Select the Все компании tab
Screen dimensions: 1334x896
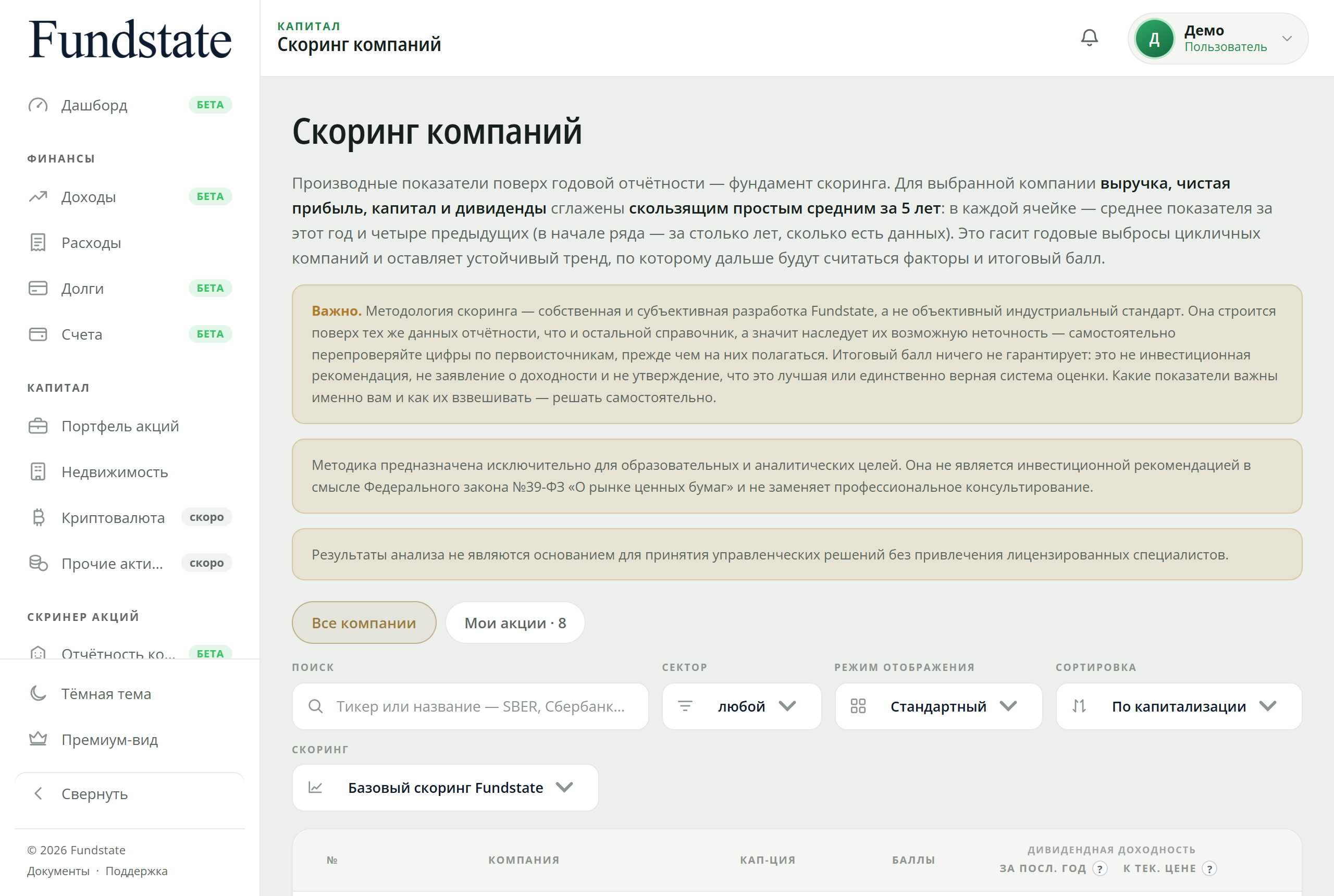[x=364, y=623]
